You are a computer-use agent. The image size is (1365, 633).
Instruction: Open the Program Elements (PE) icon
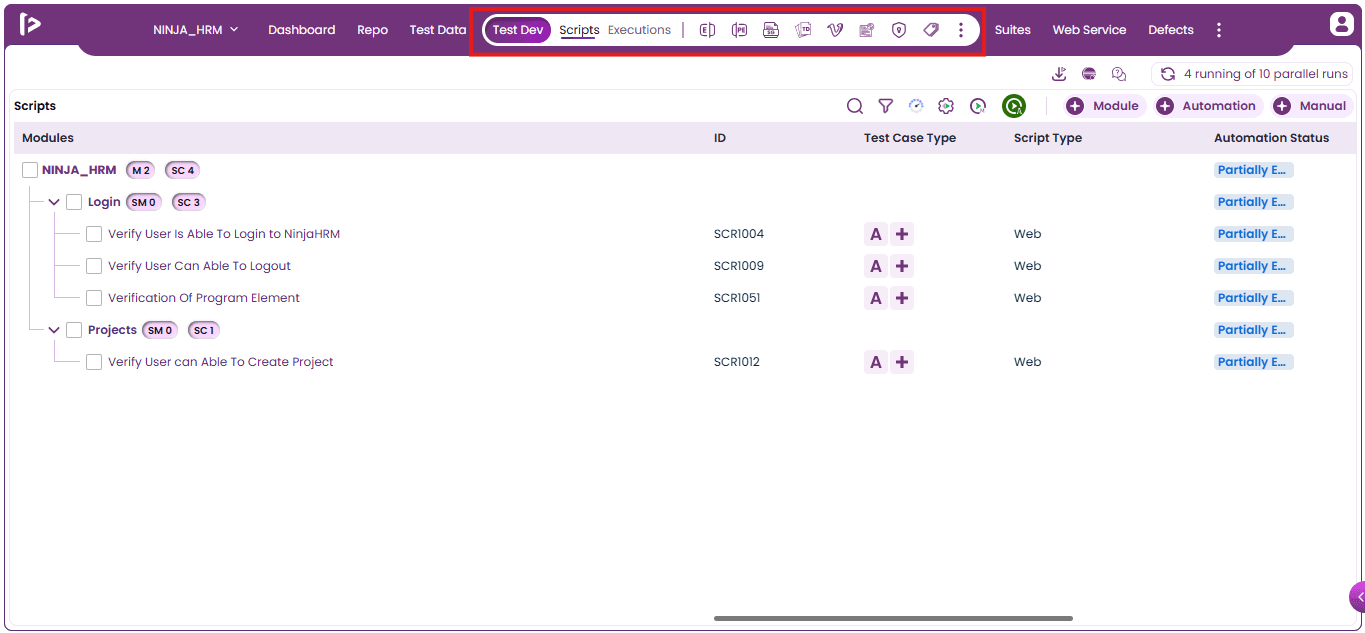[739, 30]
